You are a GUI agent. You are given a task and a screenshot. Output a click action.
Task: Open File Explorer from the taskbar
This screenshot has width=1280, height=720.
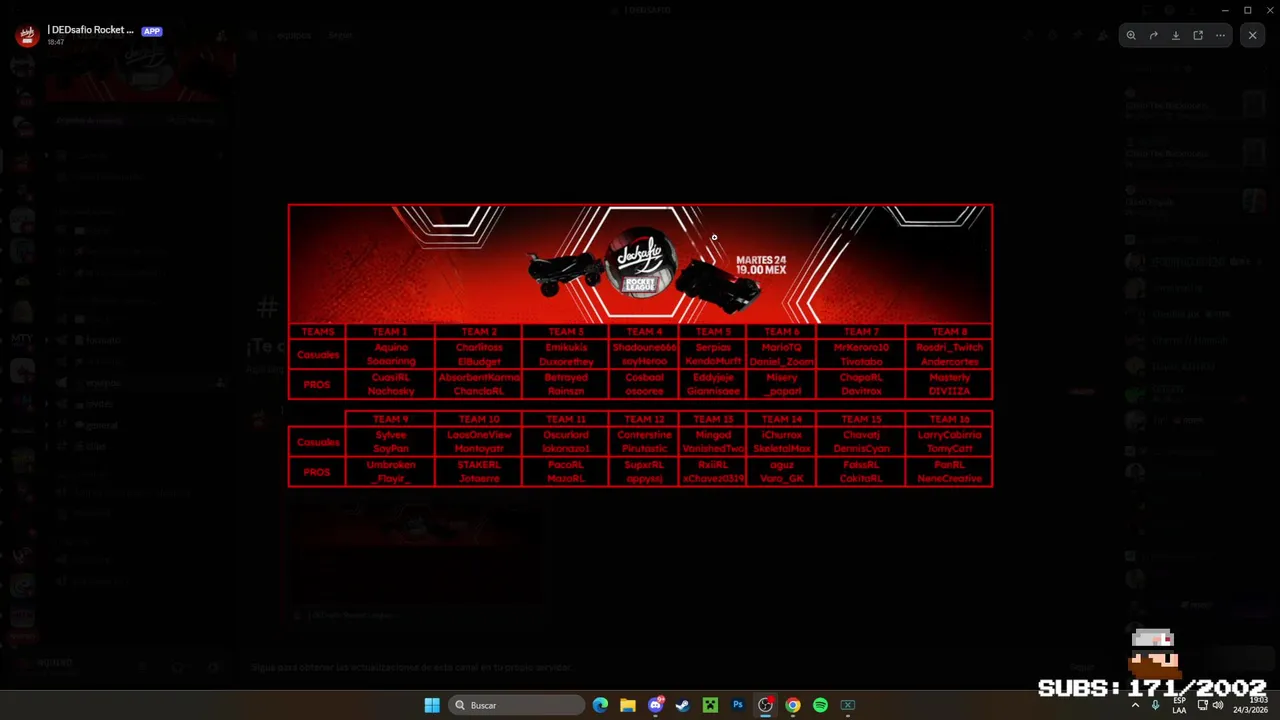click(x=628, y=705)
